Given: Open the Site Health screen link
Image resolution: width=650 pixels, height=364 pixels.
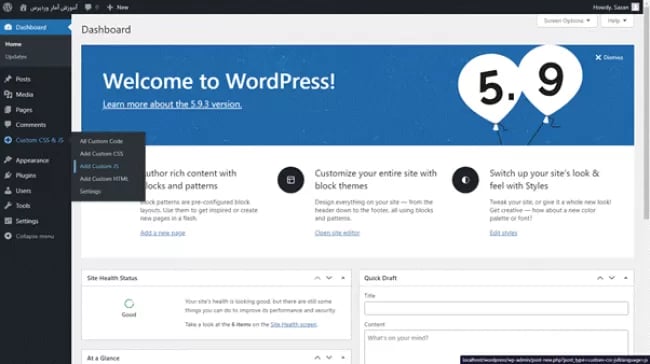Looking at the screenshot, I should point(293,325).
